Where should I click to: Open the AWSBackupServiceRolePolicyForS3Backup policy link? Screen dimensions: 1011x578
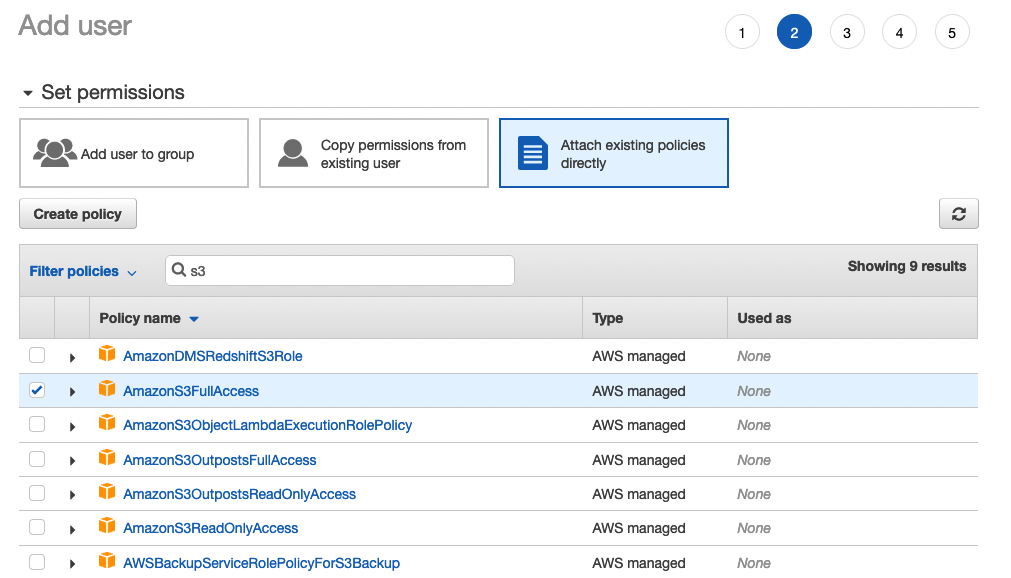point(261,563)
